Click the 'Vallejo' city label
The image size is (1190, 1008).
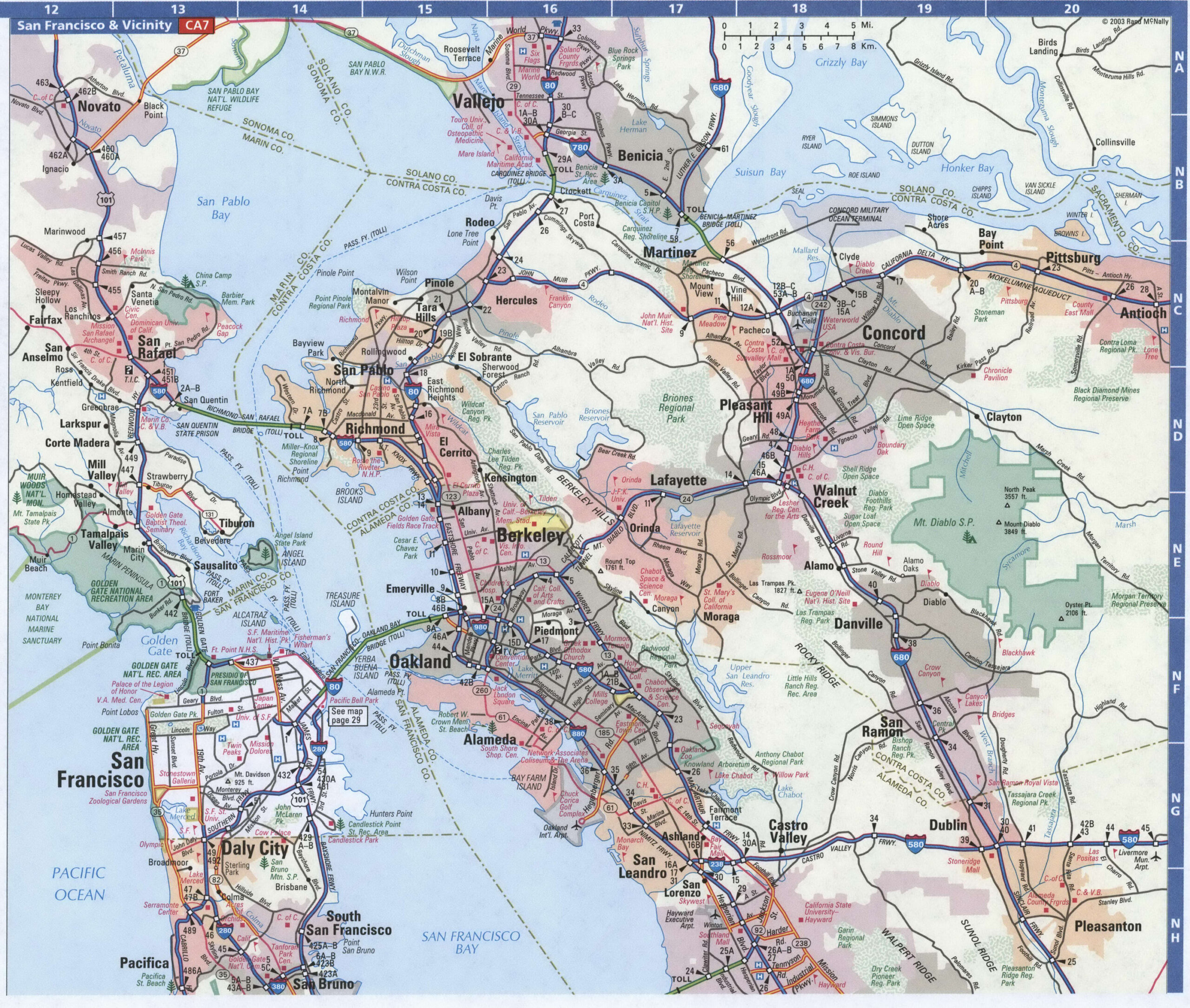[479, 102]
